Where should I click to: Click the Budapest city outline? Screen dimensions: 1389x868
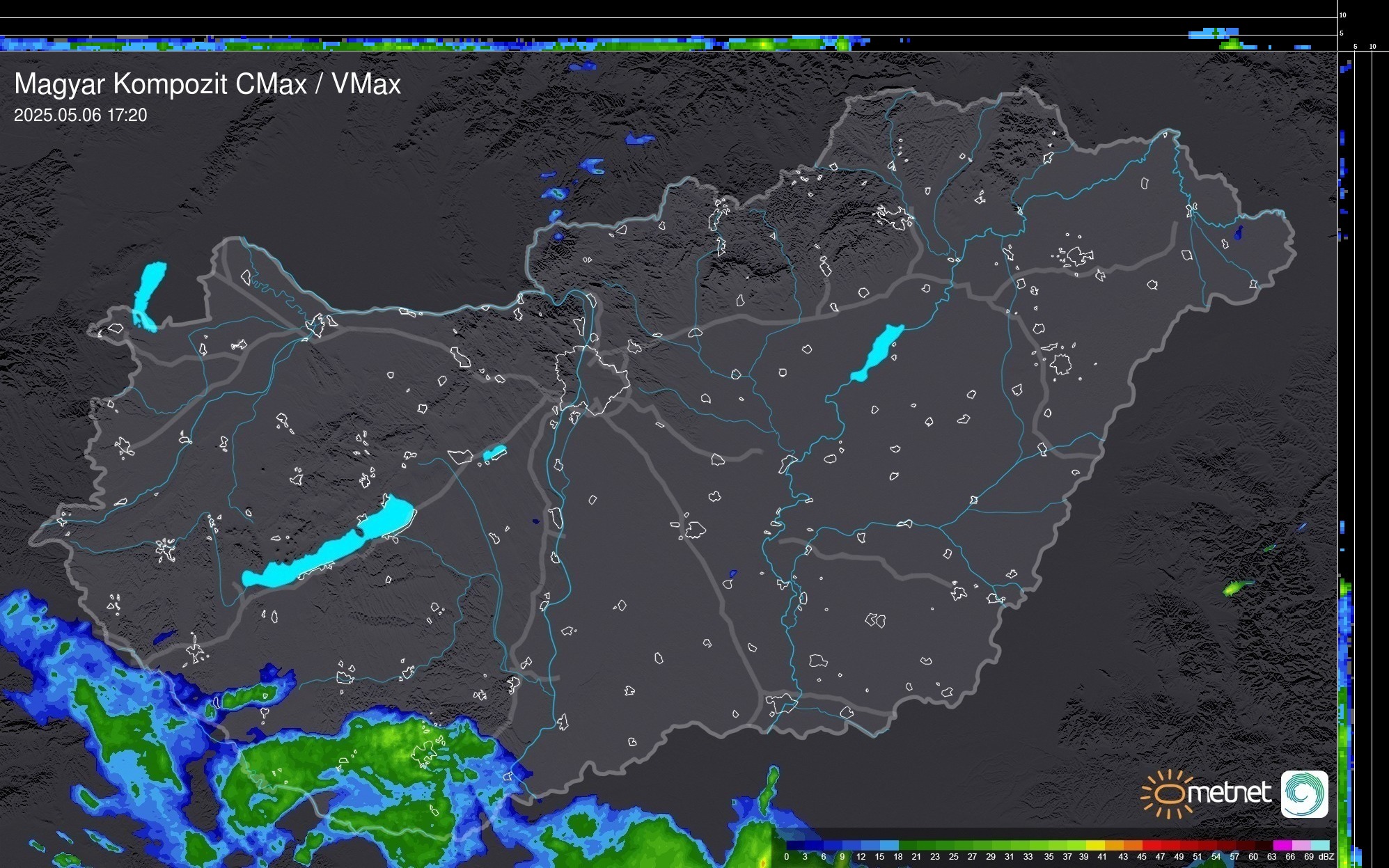point(592,381)
